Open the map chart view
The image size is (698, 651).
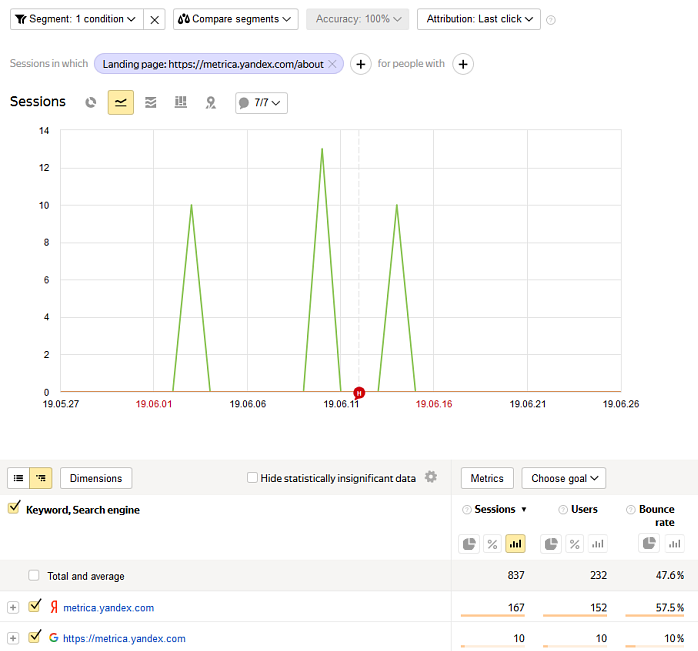(x=211, y=102)
